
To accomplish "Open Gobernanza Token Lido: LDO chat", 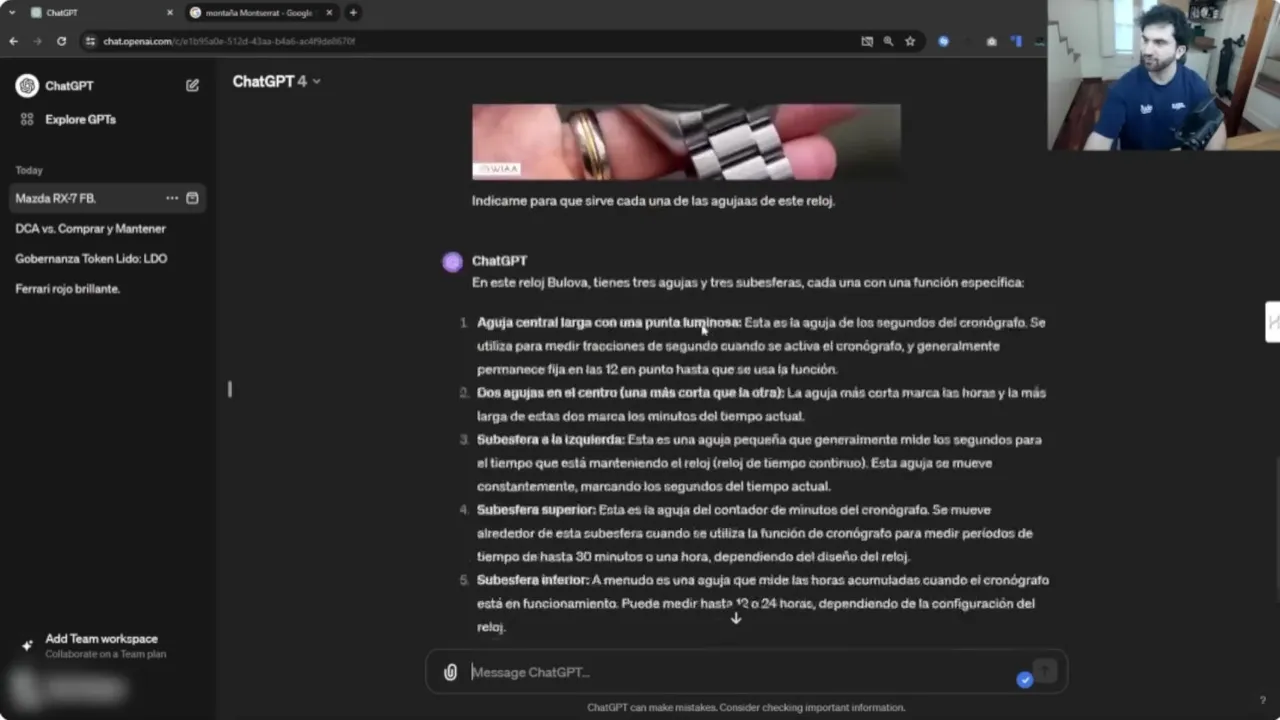I will pyautogui.click(x=91, y=258).
